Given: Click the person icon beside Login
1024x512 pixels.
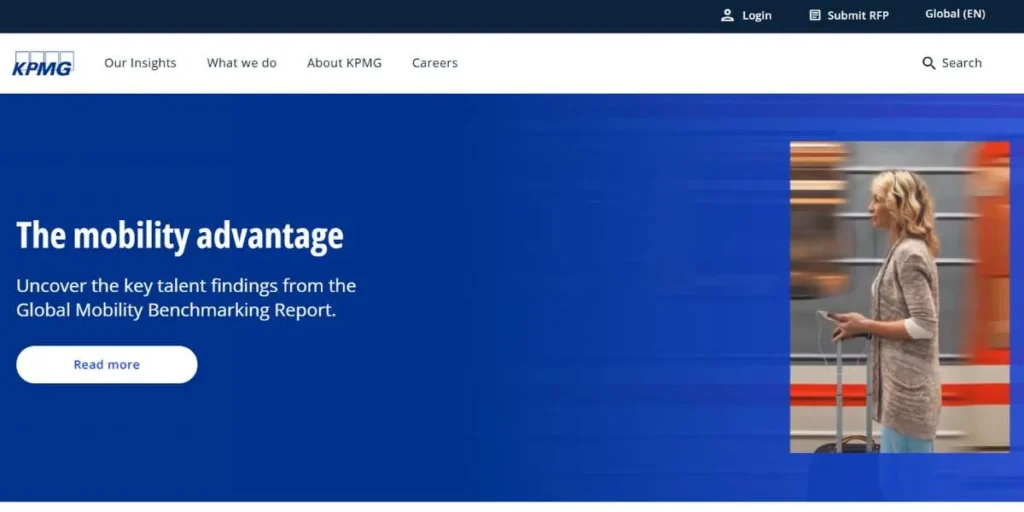Looking at the screenshot, I should click(x=727, y=15).
